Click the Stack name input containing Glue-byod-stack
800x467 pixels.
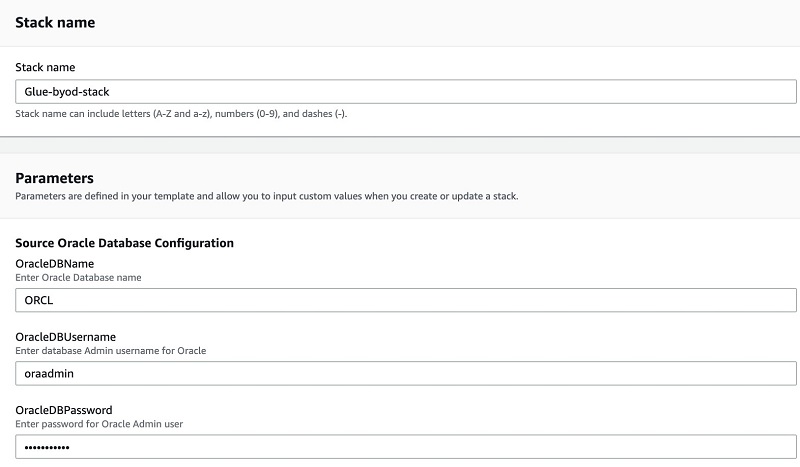(406, 92)
